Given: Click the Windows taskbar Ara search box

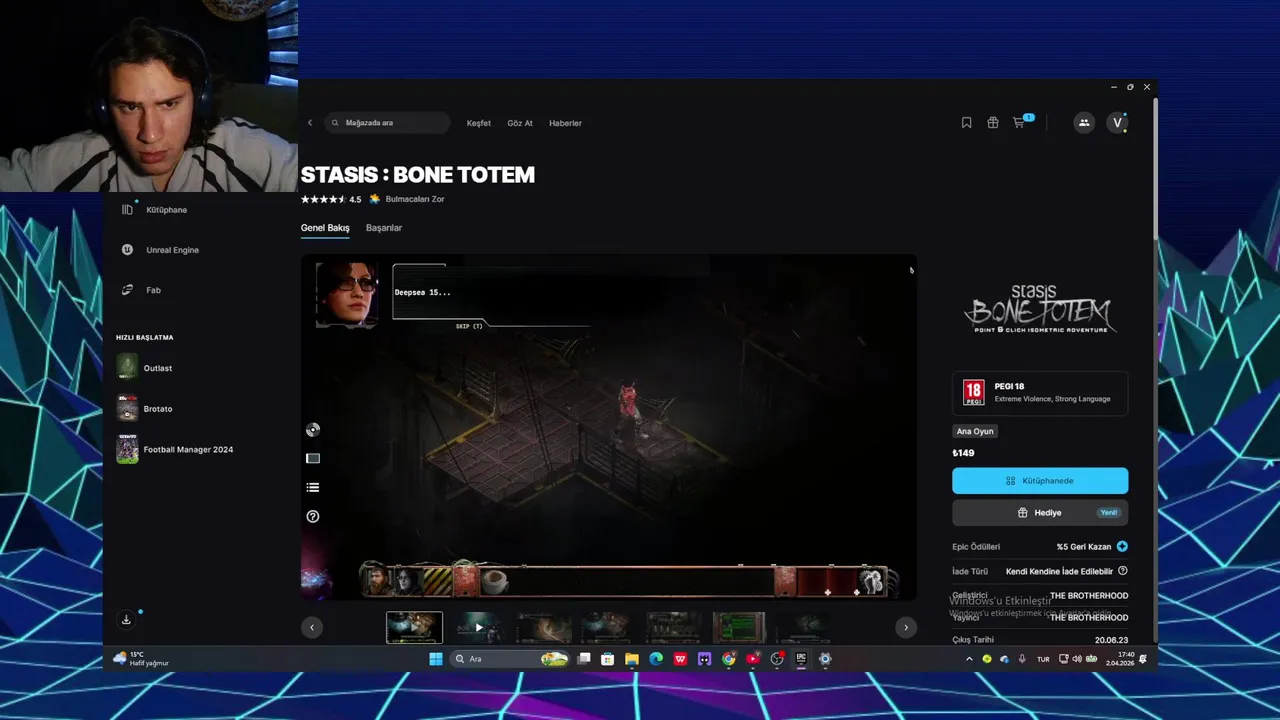Looking at the screenshot, I should click(510, 659).
